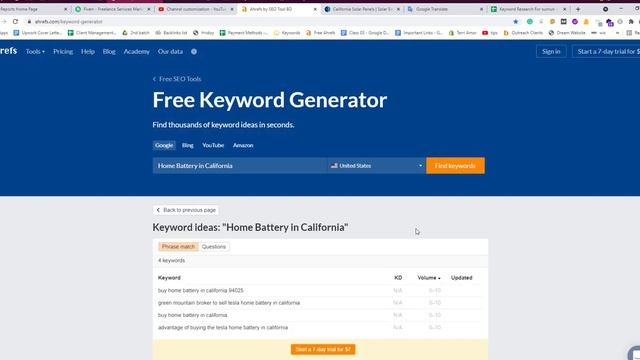Open the Free Ahrefs bookmark
The height and width of the screenshot is (360, 640).
(320, 33)
